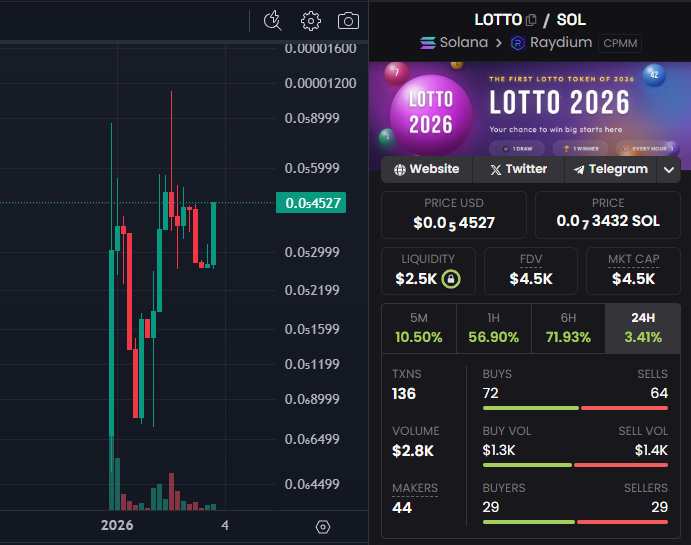Viewport: 691px width, 545px height.
Task: Click the BUYERS count 29
Action: point(491,507)
